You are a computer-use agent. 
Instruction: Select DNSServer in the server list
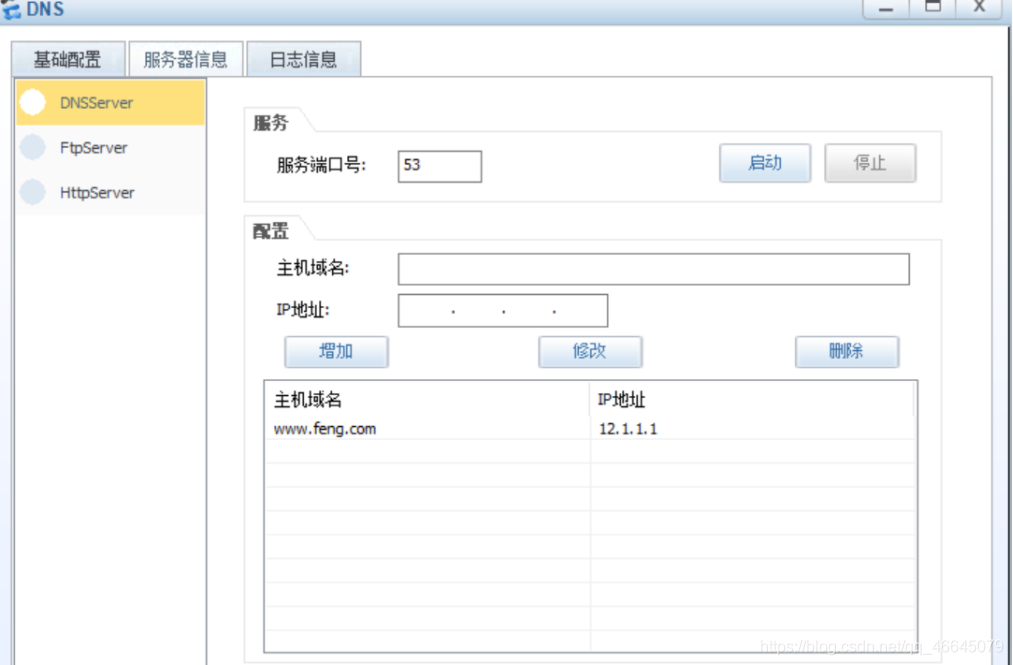tap(110, 102)
